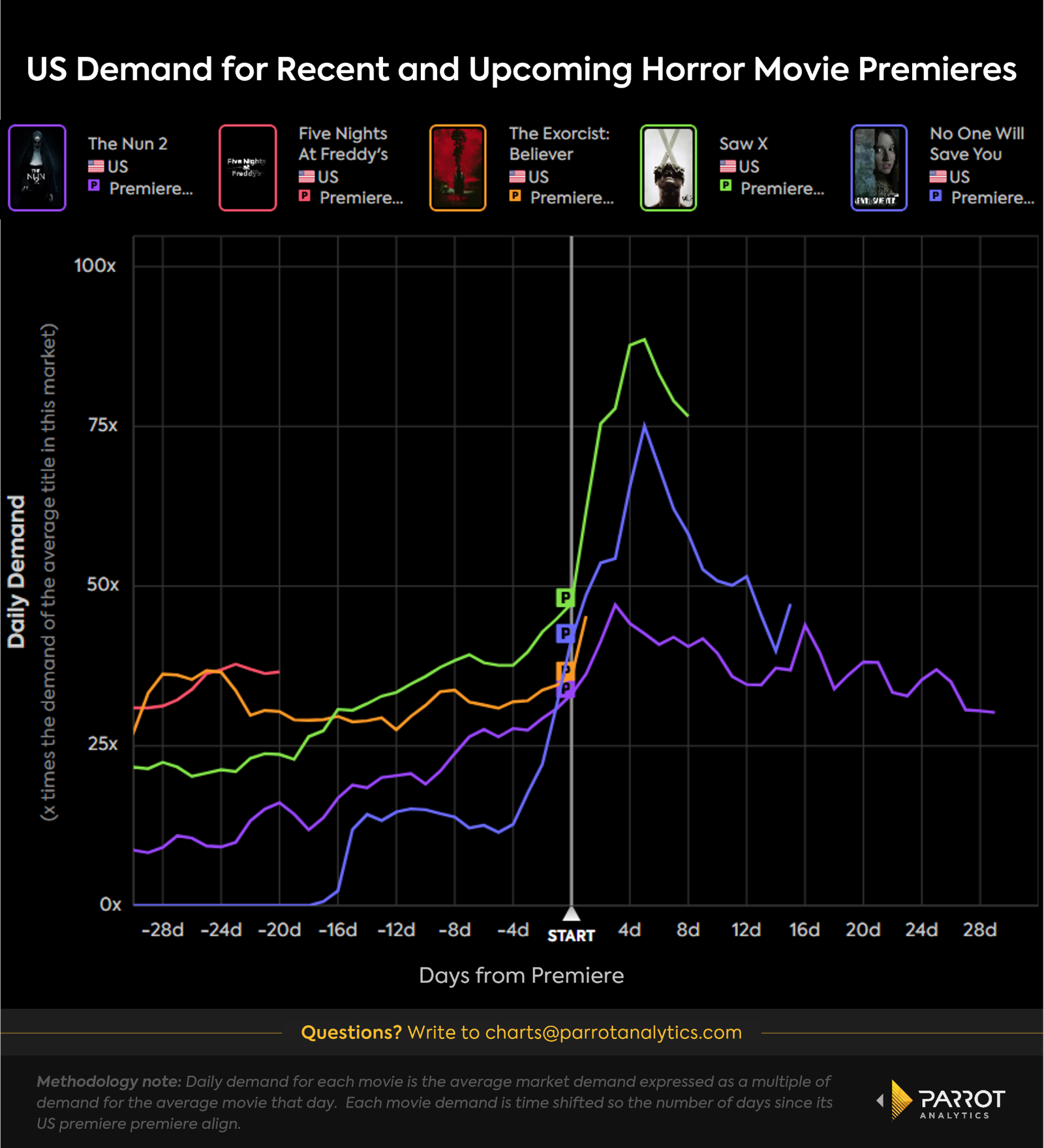
Task: Click the No One Will Save You poster
Action: (x=878, y=168)
